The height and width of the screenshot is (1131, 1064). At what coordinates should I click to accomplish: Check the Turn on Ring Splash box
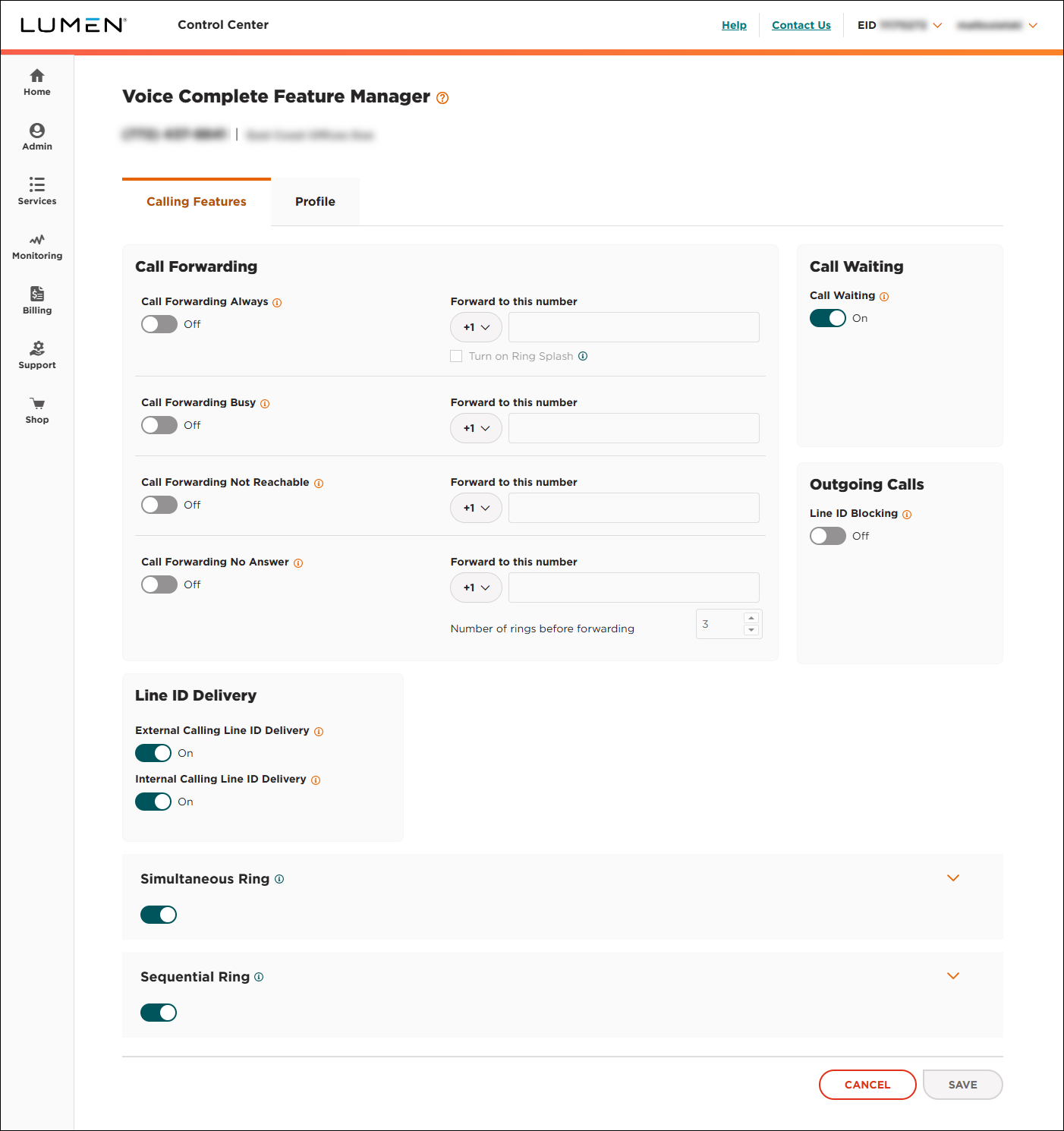point(456,356)
